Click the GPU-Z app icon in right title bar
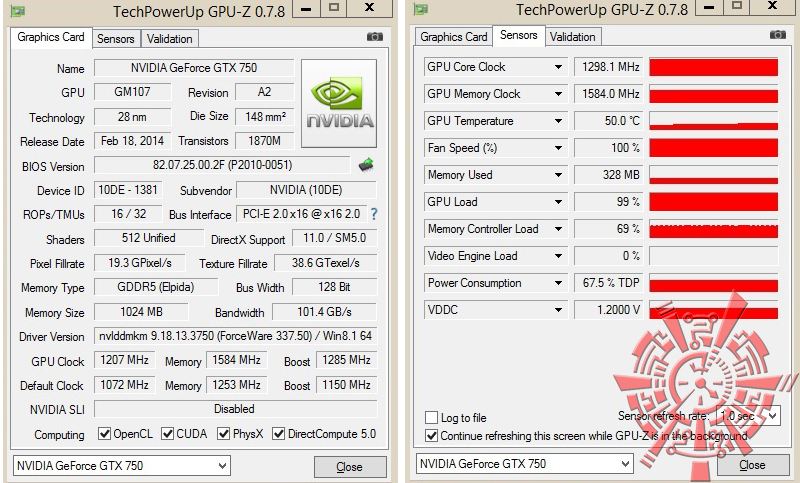The width and height of the screenshot is (800, 483). [x=421, y=9]
